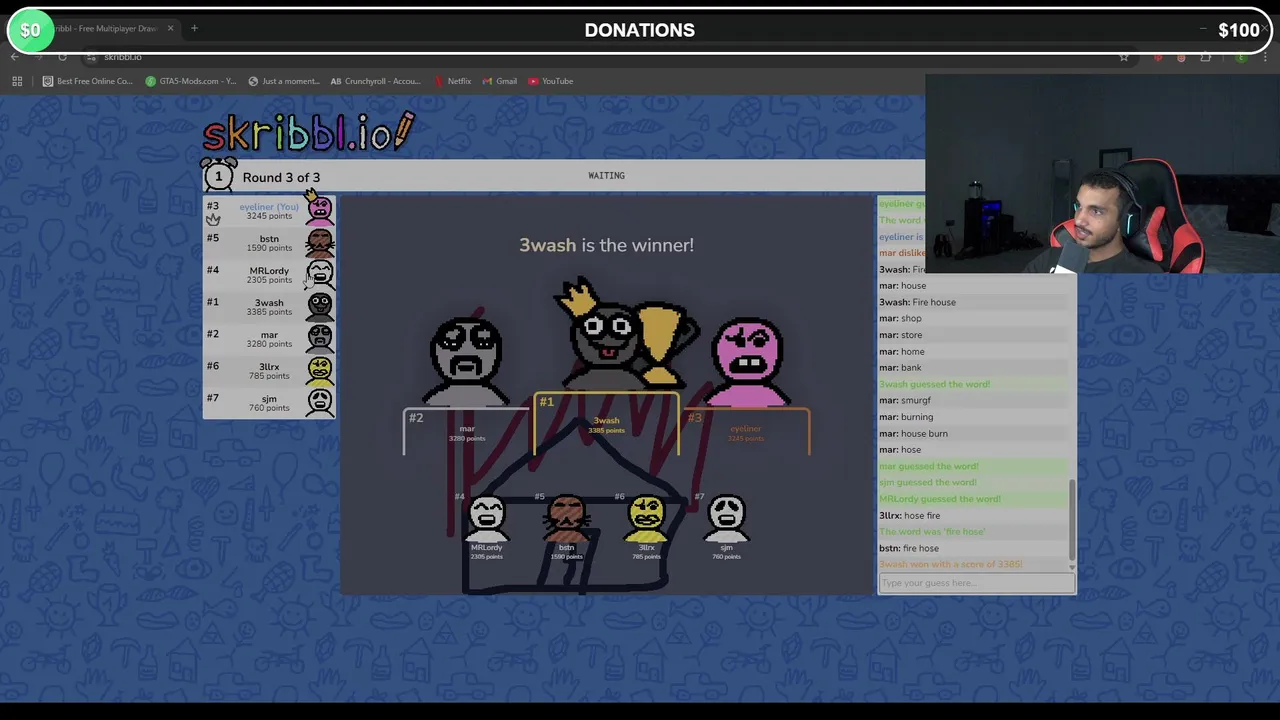Viewport: 1280px width, 720px height.
Task: Click 'MRLordy guessed the word!' message
Action: tap(940, 499)
